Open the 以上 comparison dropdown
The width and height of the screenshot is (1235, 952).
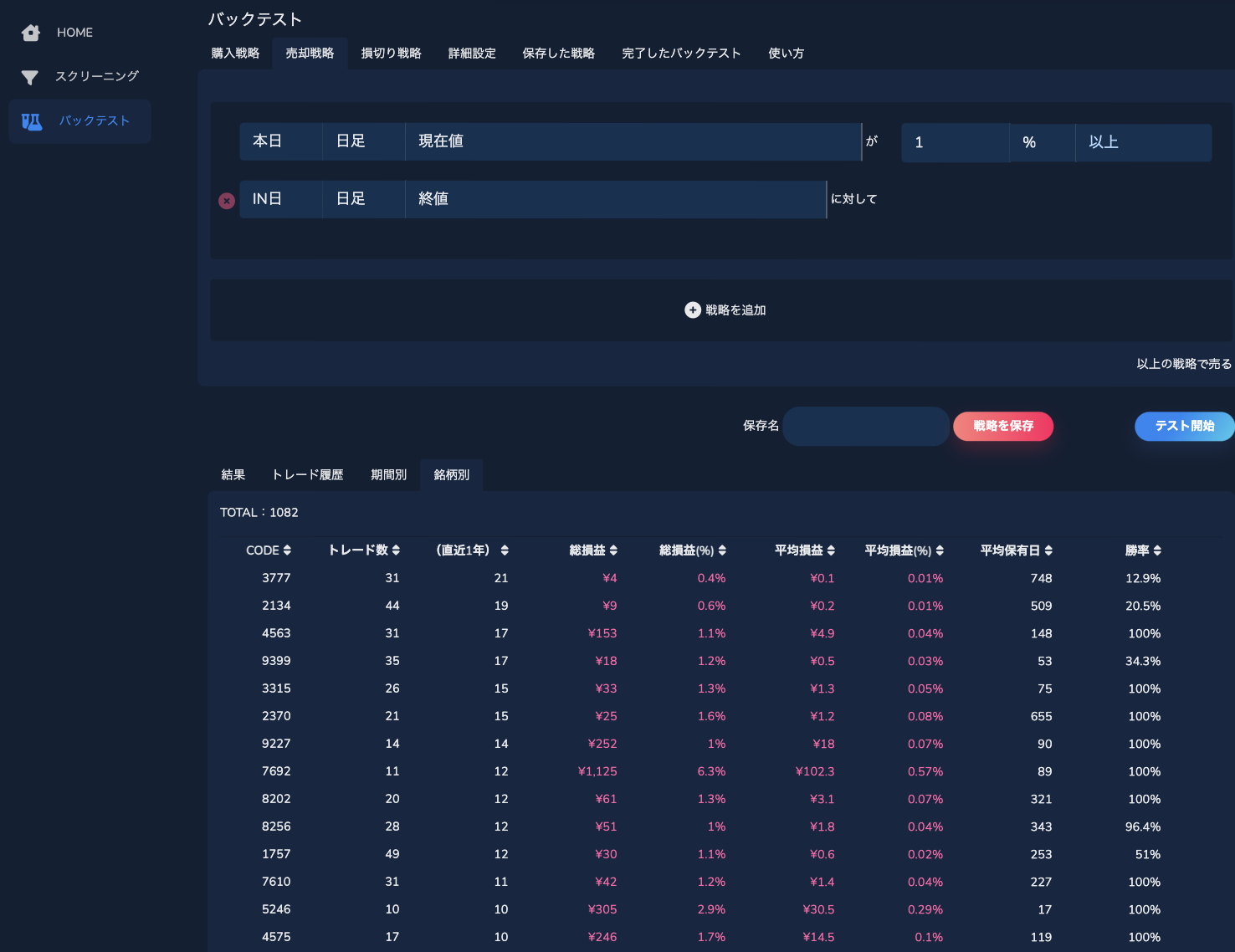click(1144, 142)
